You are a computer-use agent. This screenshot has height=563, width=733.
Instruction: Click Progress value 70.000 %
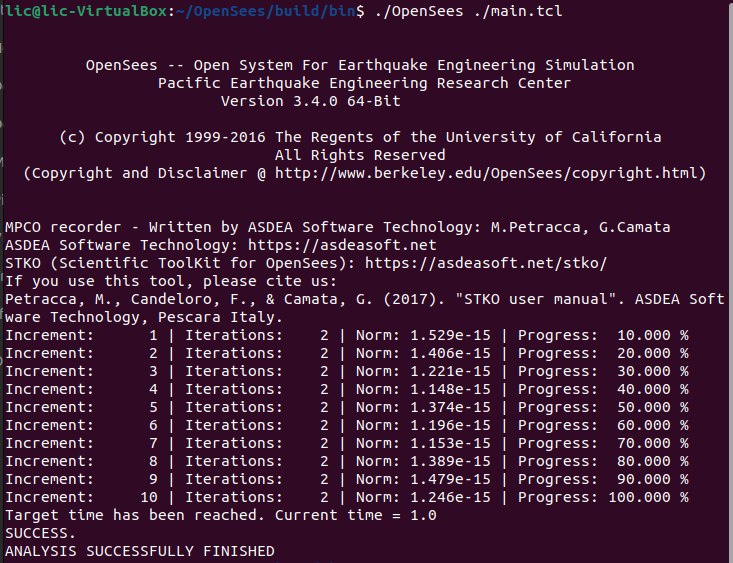tap(653, 443)
